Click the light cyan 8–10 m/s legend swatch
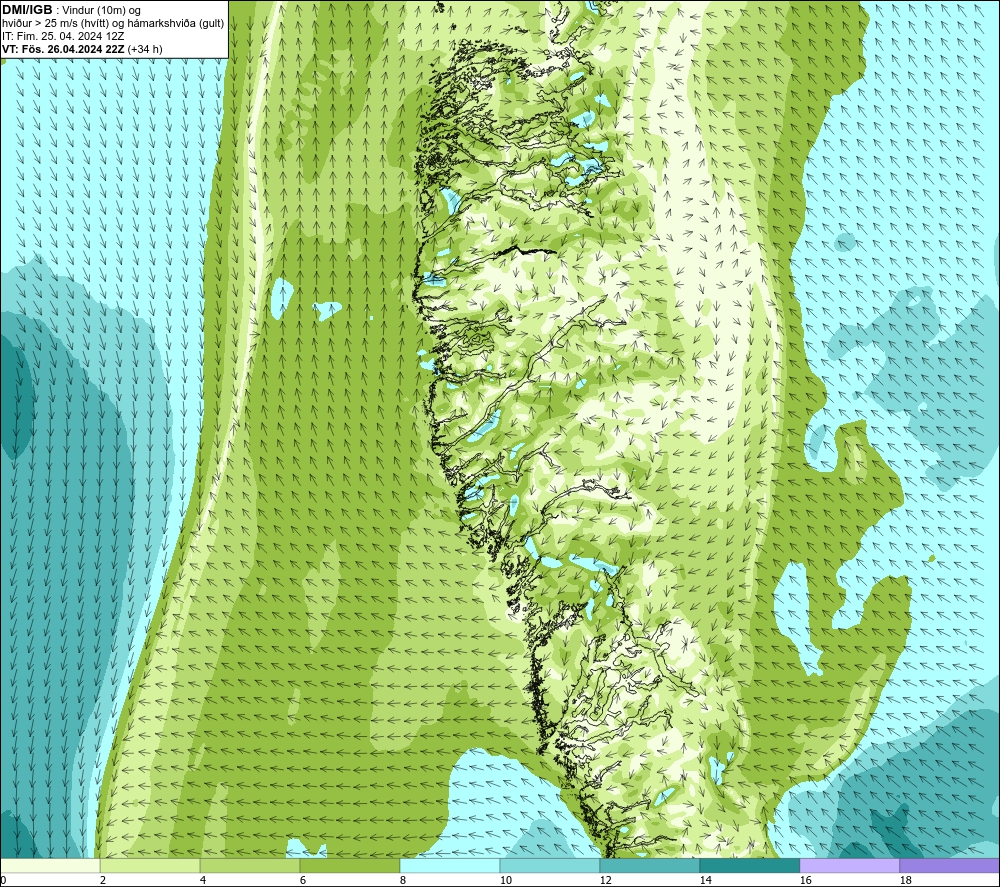The height and width of the screenshot is (887, 1000). point(450,865)
